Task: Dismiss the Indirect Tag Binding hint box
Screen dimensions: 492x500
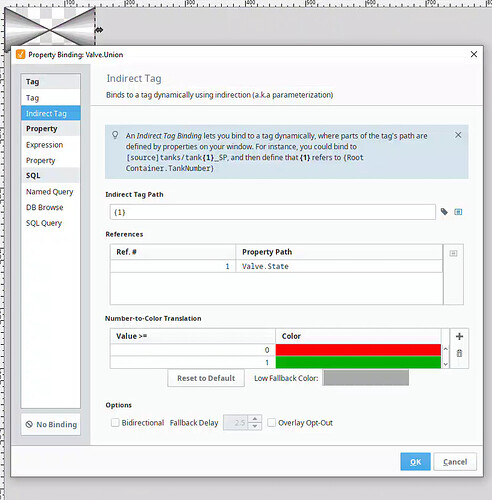Action: click(x=458, y=135)
